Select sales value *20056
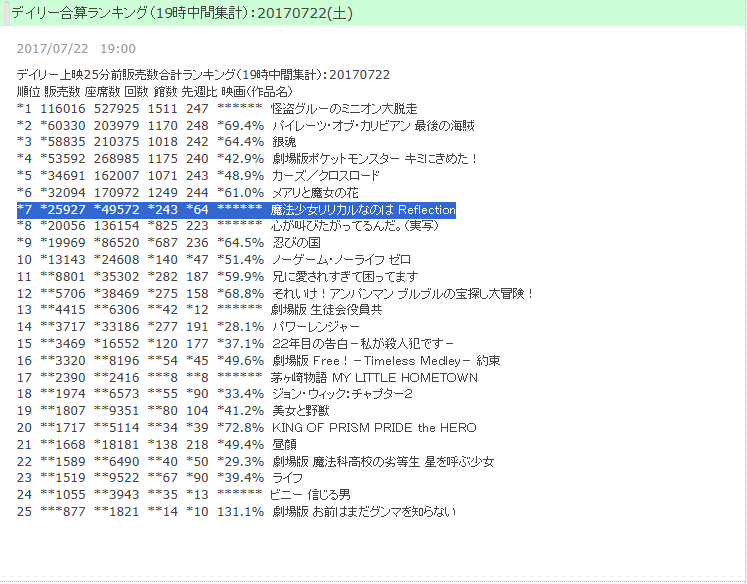This screenshot has width=747, height=584. click(63, 226)
